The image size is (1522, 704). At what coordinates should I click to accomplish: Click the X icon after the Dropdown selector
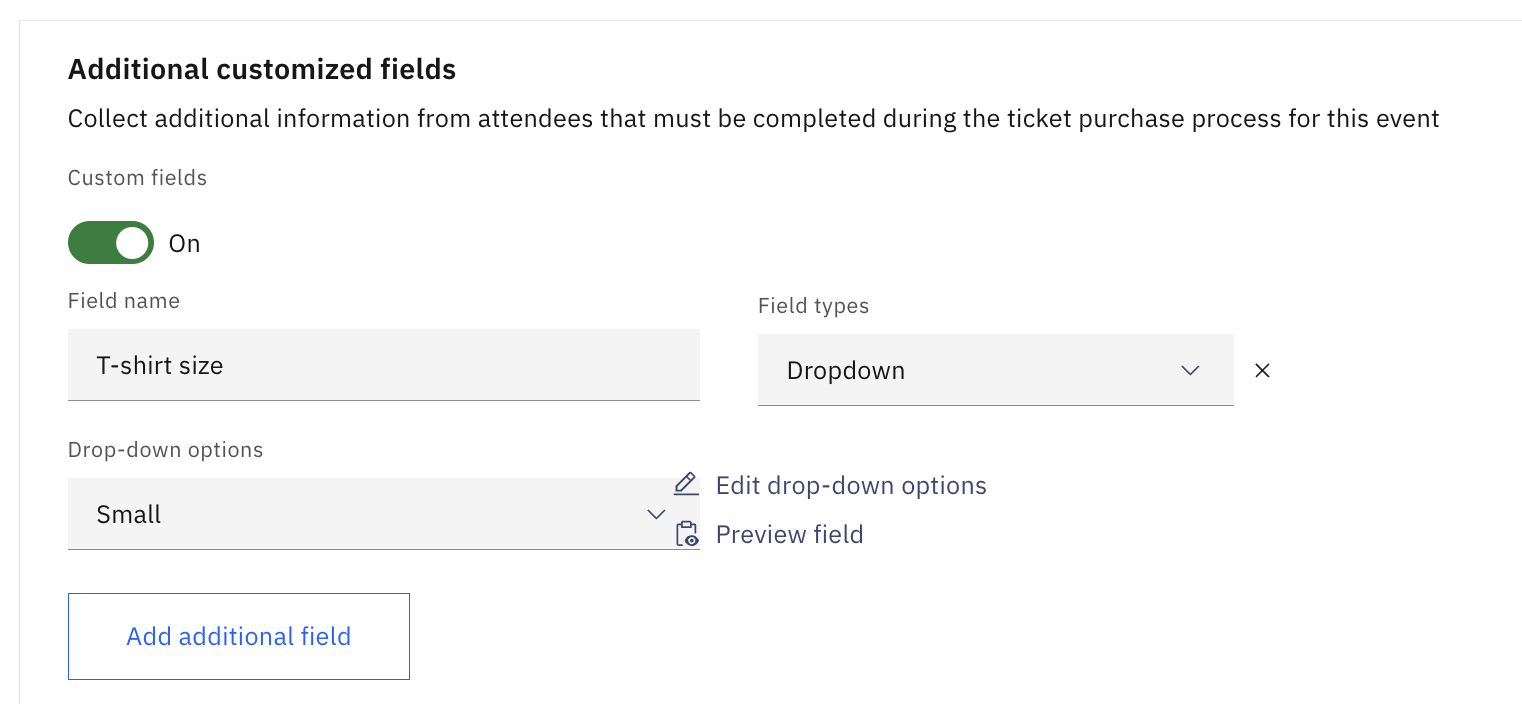point(1262,370)
